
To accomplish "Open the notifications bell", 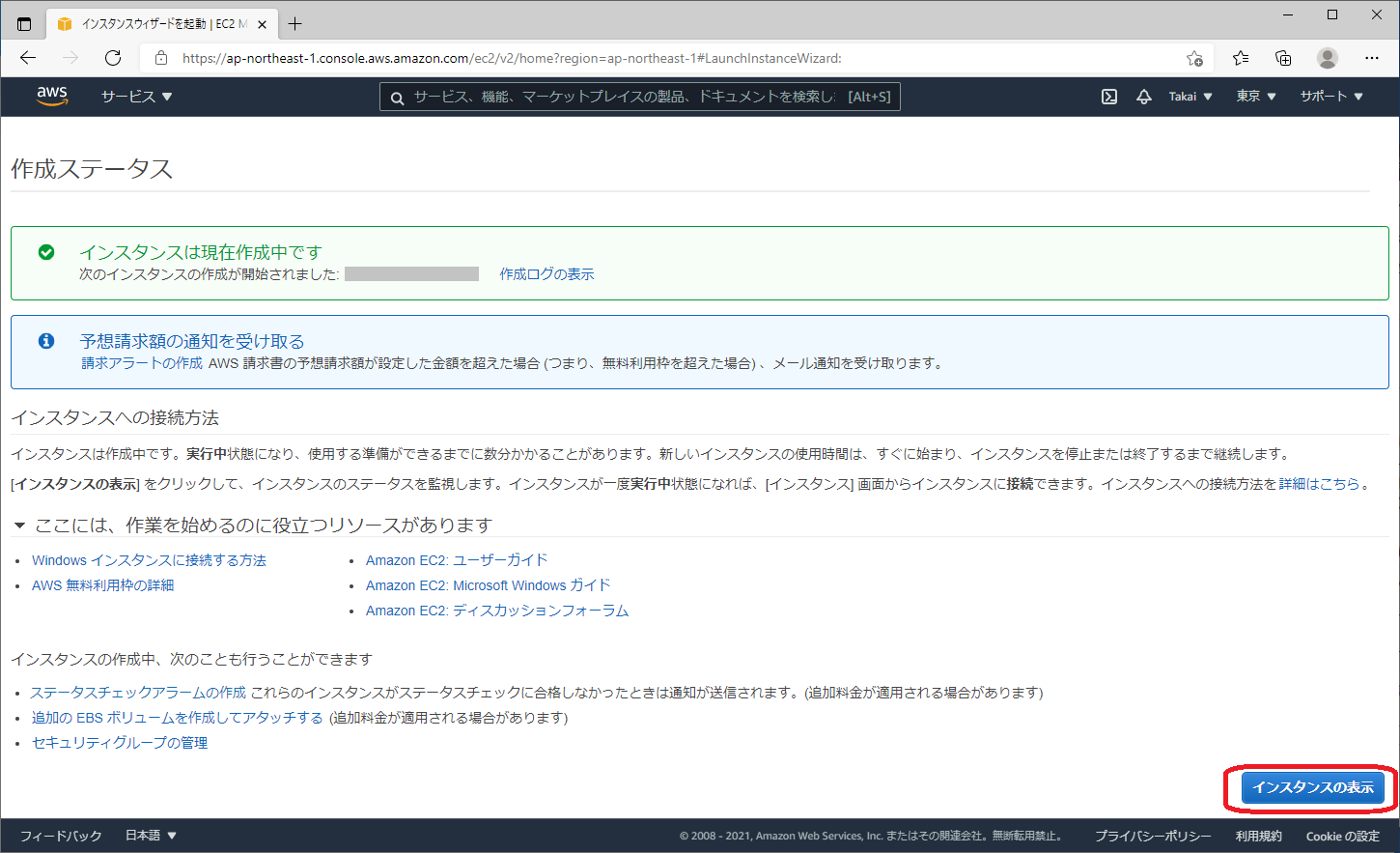I will (x=1144, y=96).
